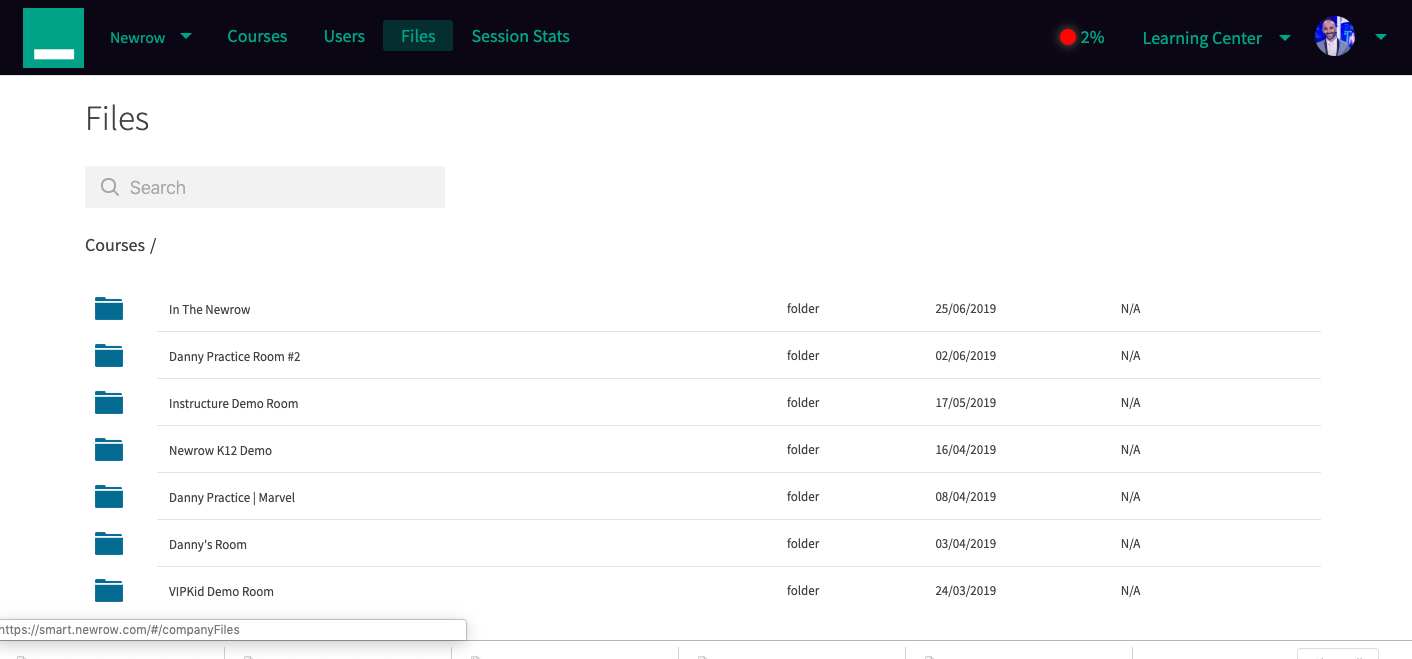Expand the Newrow dropdown arrow
This screenshot has height=659, width=1412.
[186, 36]
